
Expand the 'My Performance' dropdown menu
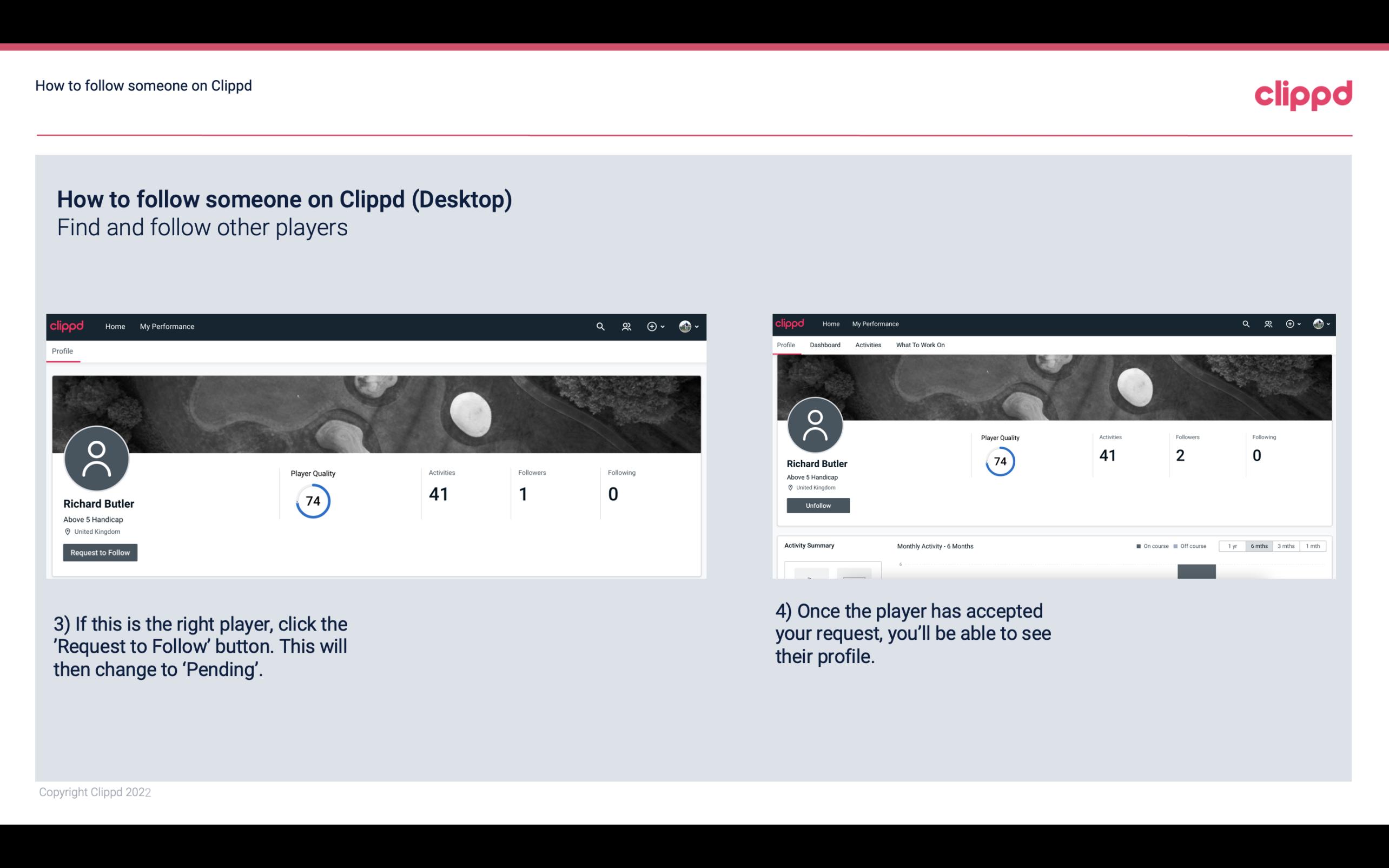click(x=166, y=326)
